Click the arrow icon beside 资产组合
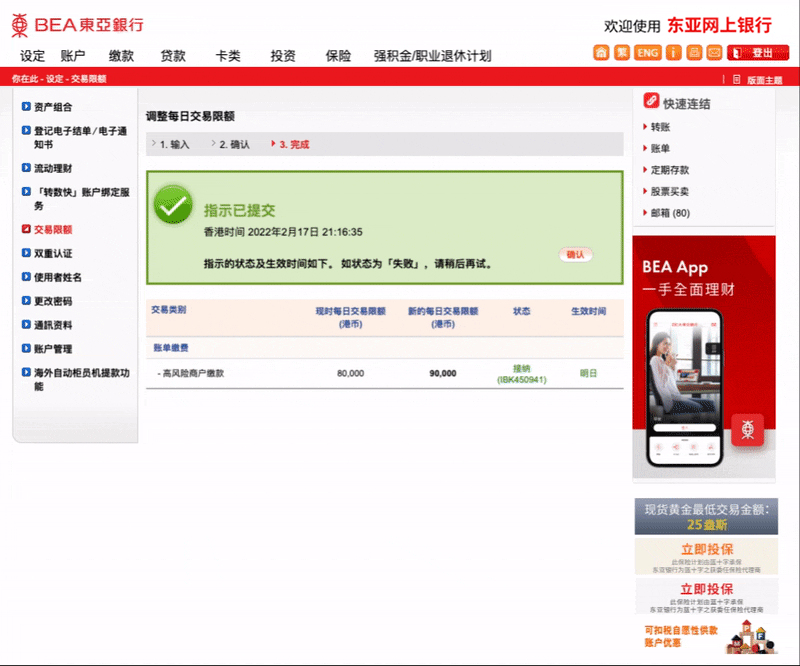Viewport: 800px width, 666px height. click(x=26, y=106)
